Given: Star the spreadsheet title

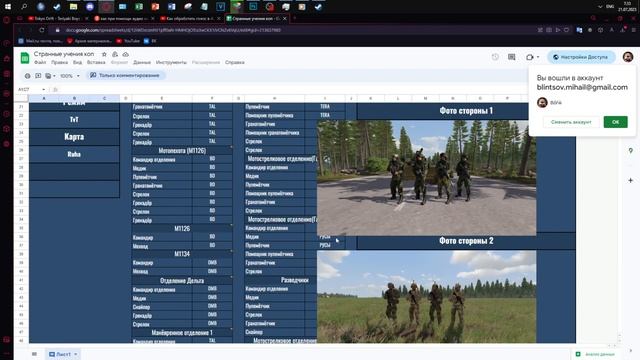Looking at the screenshot, I should point(104,54).
